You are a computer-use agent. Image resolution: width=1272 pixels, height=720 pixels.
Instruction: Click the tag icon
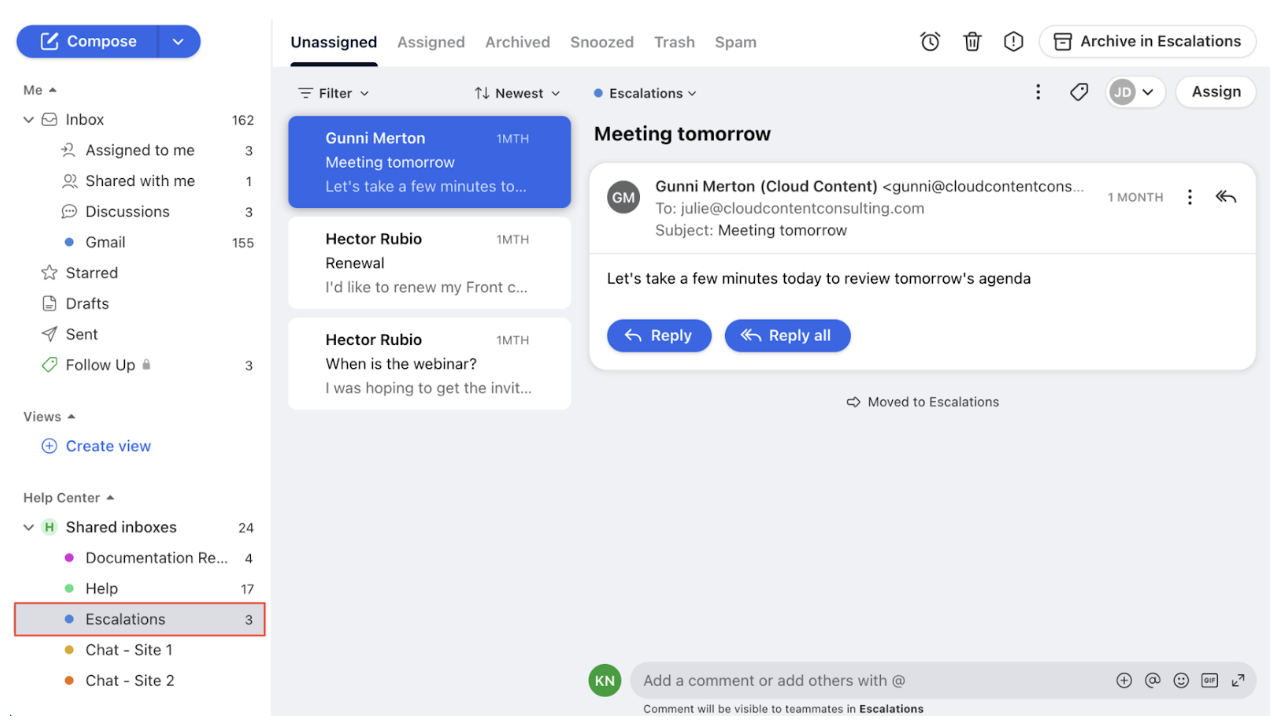pos(1078,92)
